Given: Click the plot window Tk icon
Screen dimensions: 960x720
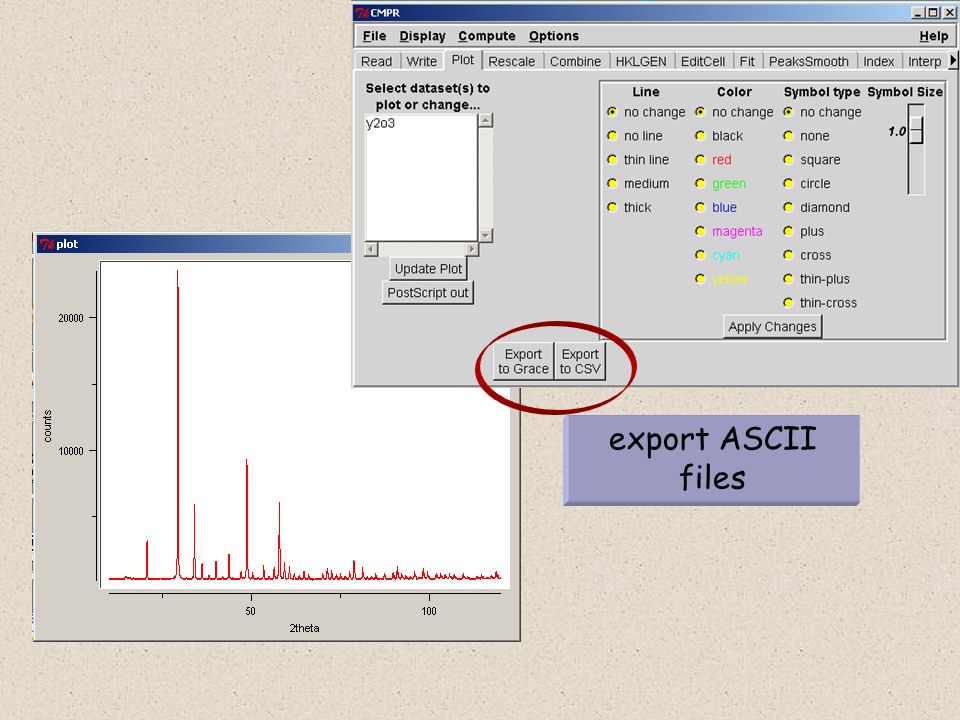Looking at the screenshot, I should [x=47, y=244].
